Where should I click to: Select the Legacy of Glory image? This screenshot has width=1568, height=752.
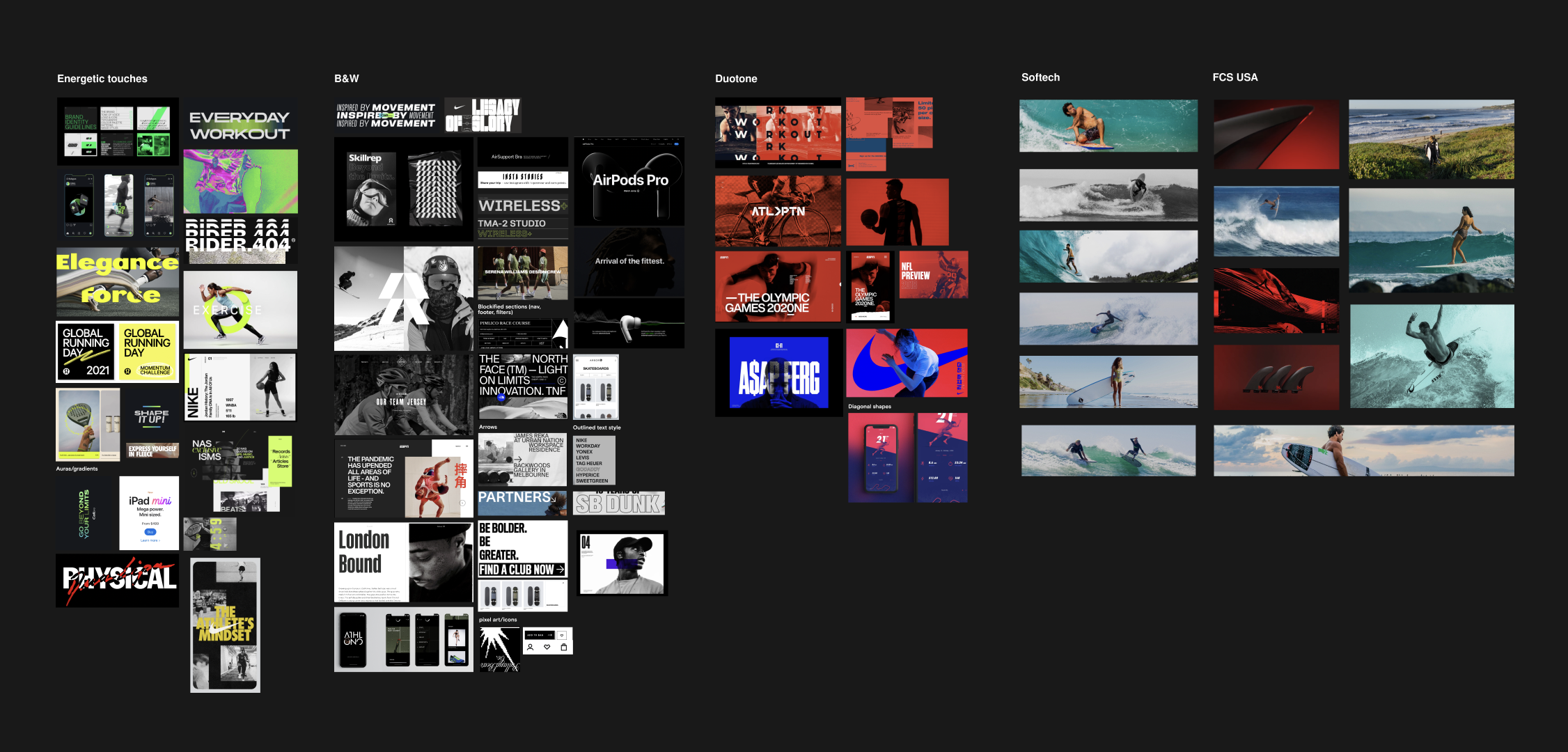pos(483,116)
